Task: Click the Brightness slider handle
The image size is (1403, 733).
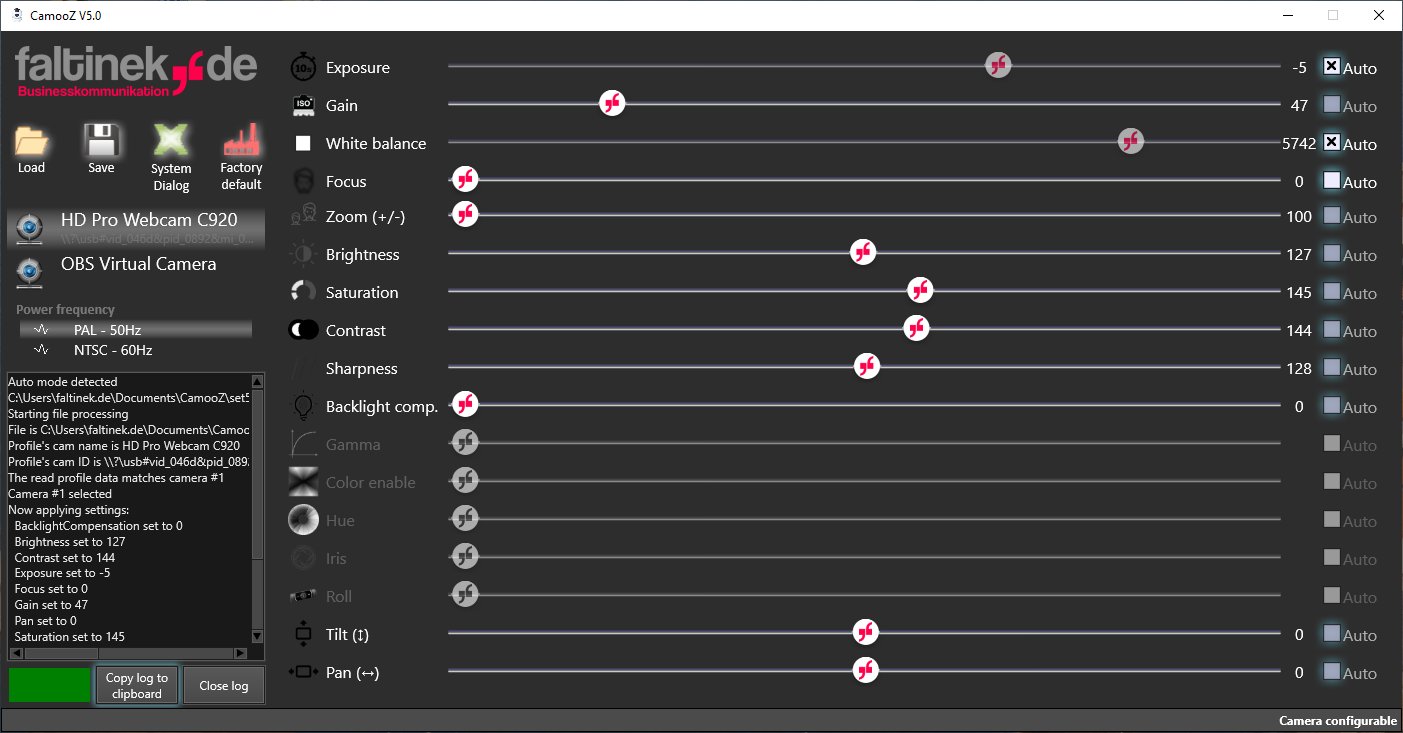Action: pos(863,253)
